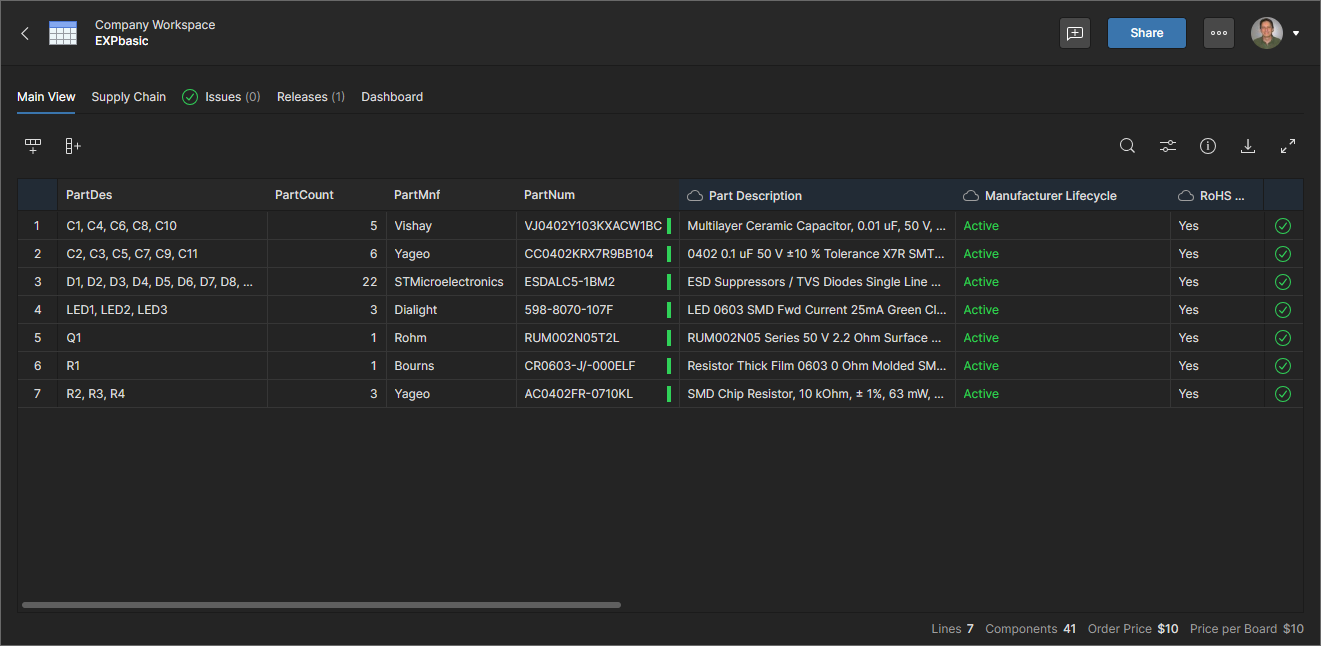Image resolution: width=1321 pixels, height=646 pixels.
Task: Click the green check status for row 1
Action: [1283, 226]
